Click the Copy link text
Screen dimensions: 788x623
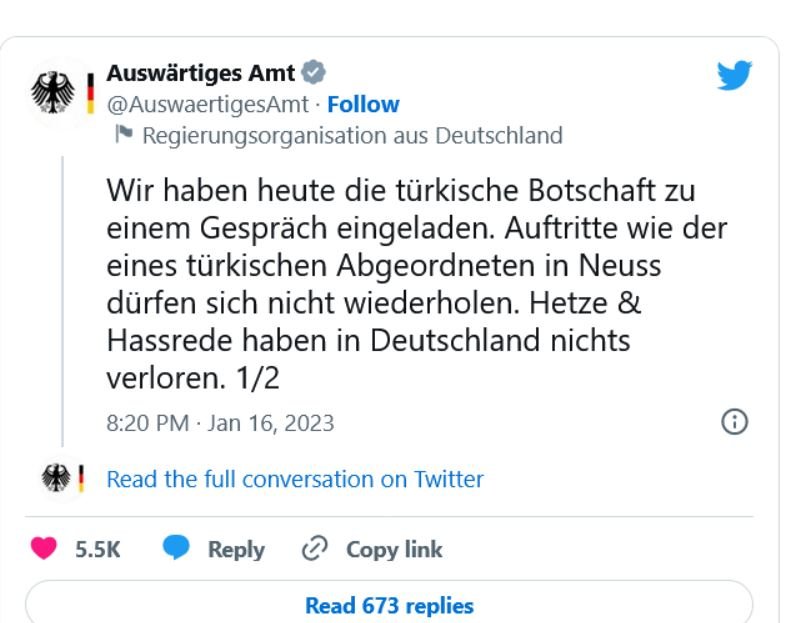(394, 549)
